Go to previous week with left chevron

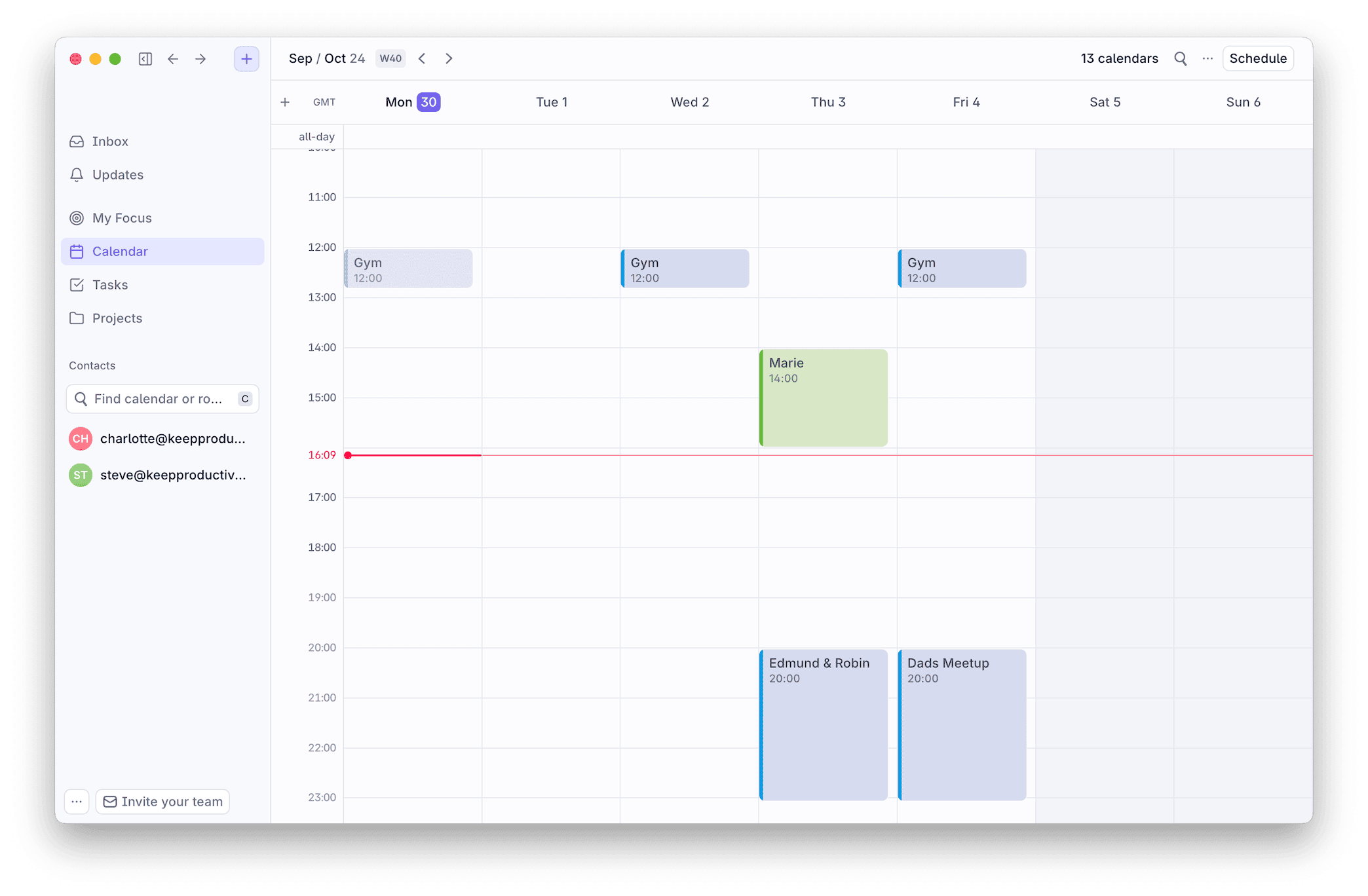(422, 58)
